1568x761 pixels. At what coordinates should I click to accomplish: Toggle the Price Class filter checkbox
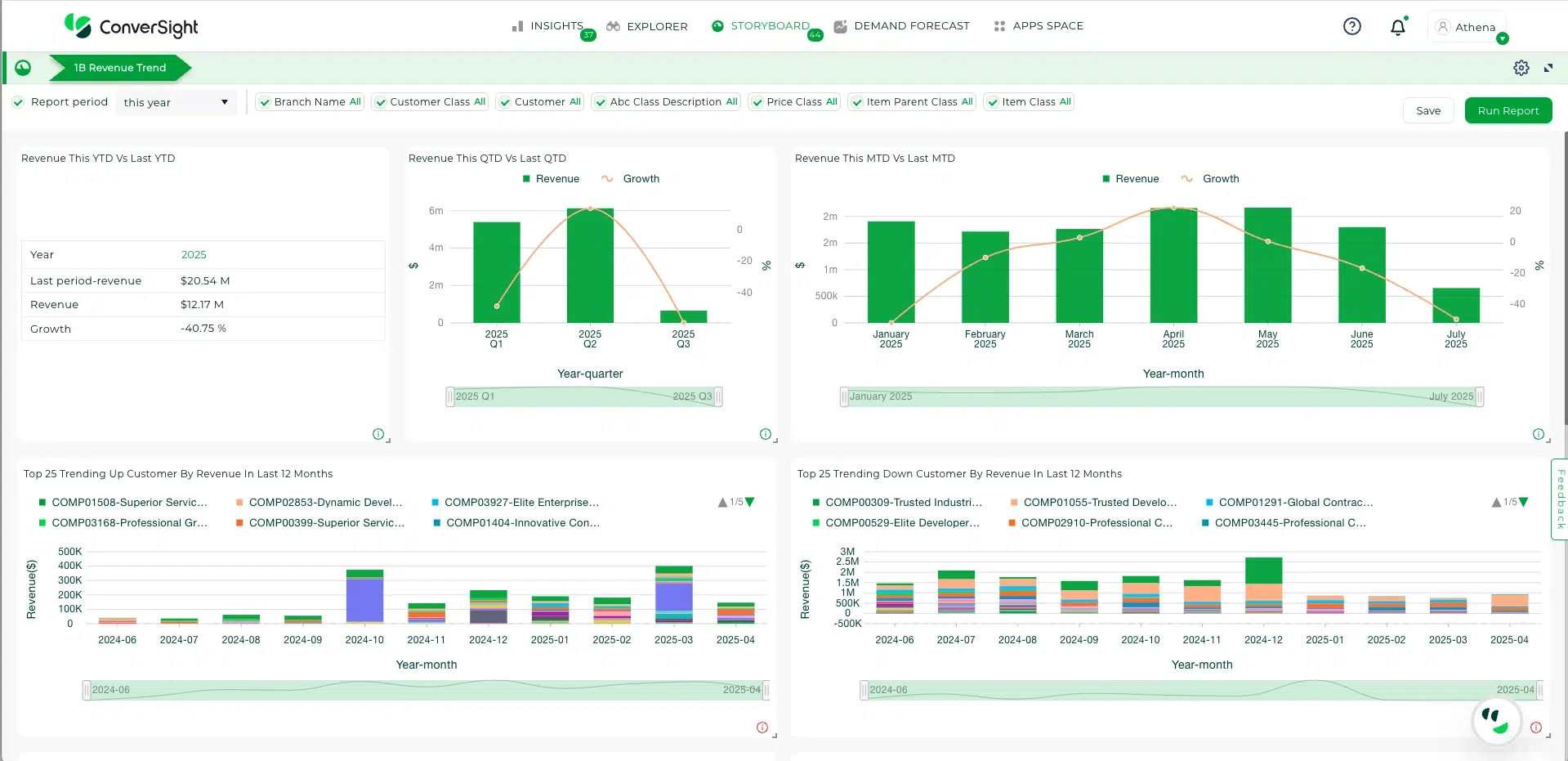point(757,102)
